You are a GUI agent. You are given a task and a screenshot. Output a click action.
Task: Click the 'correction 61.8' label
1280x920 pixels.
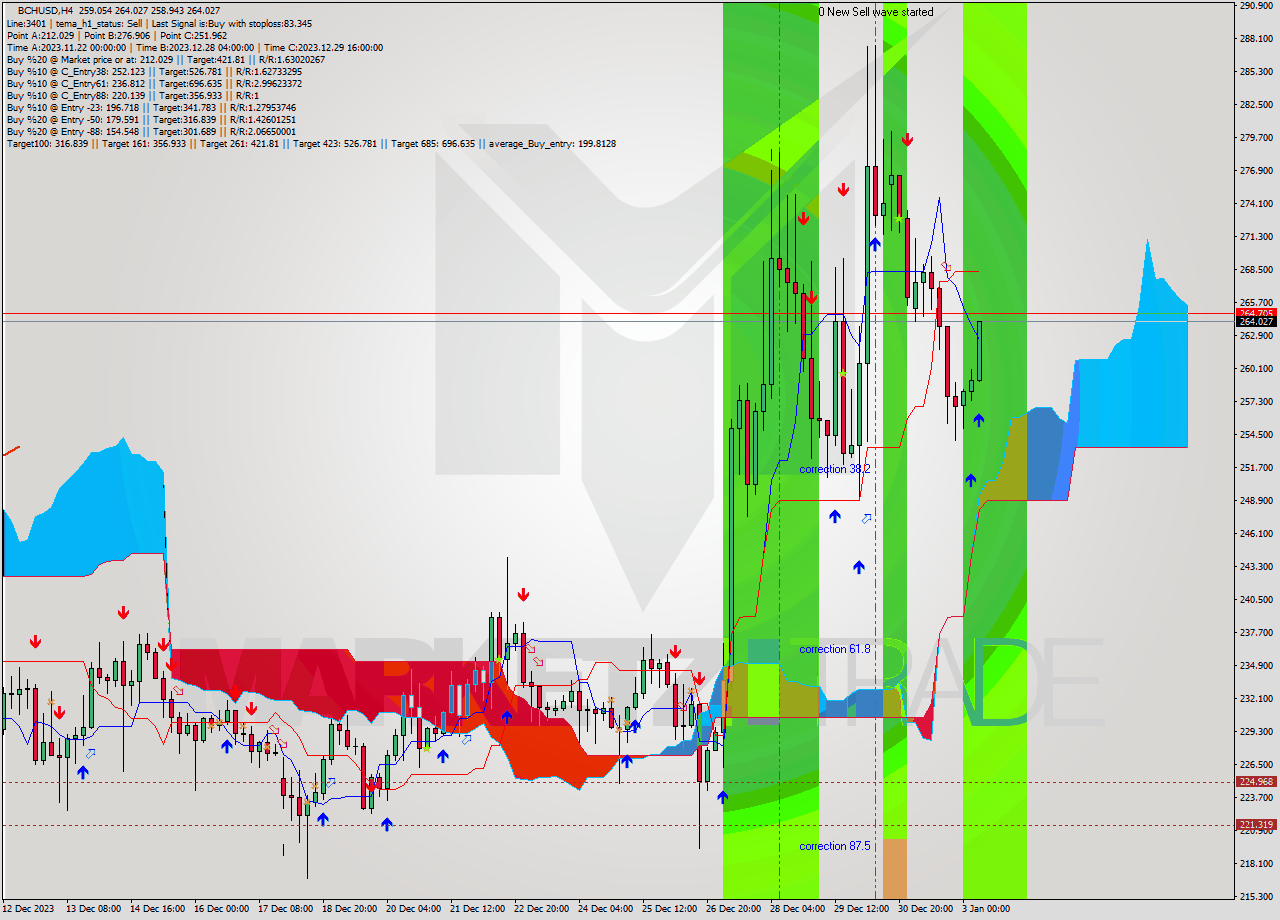click(835, 649)
